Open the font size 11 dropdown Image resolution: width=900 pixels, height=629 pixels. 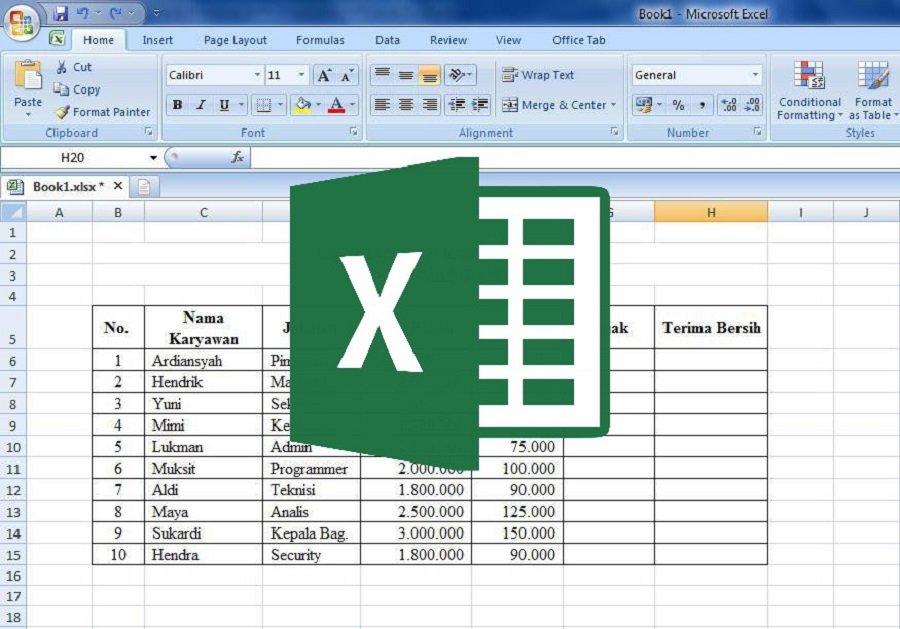(301, 75)
